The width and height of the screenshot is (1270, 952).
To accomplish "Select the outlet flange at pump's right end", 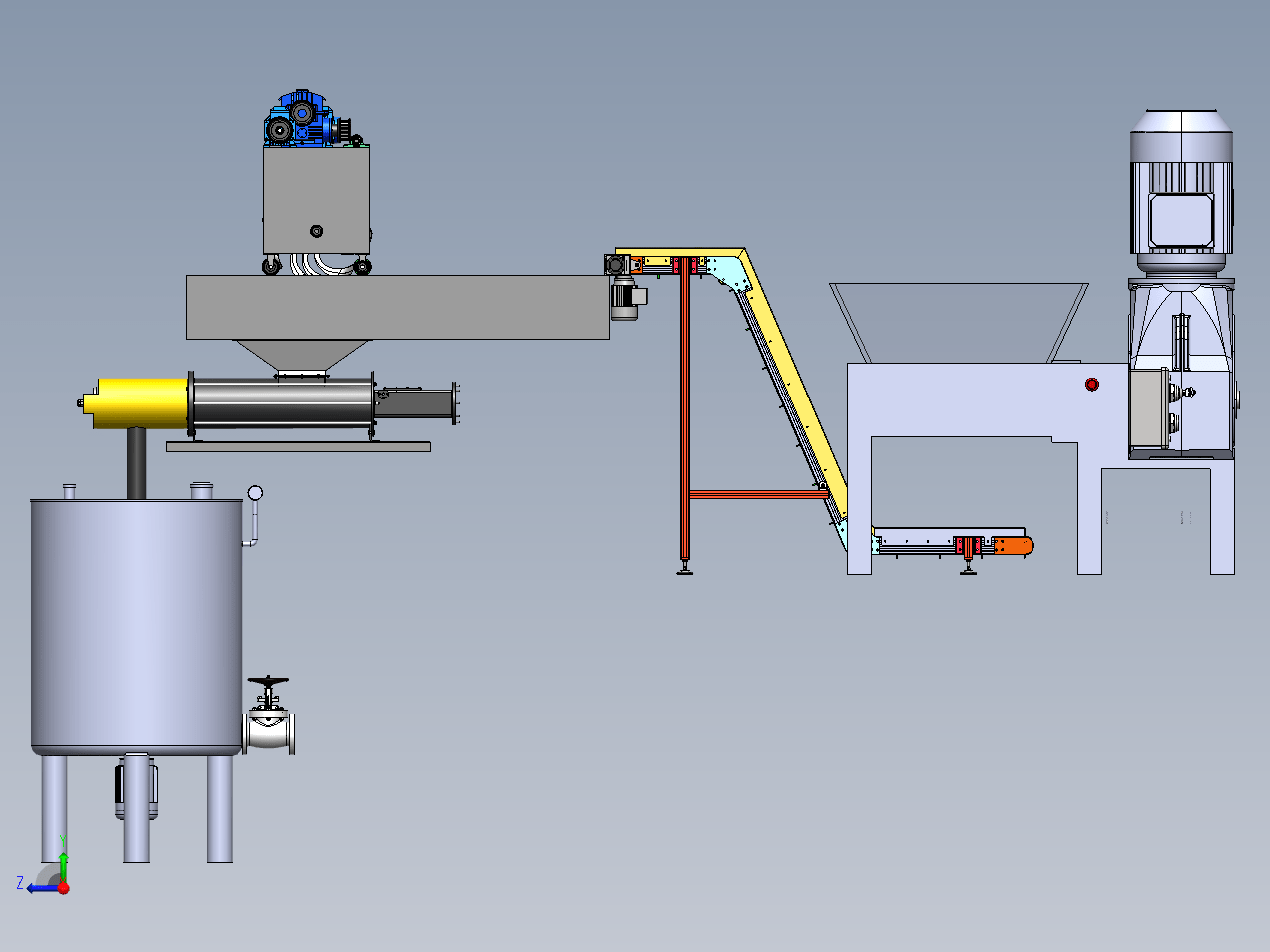I will (x=456, y=402).
